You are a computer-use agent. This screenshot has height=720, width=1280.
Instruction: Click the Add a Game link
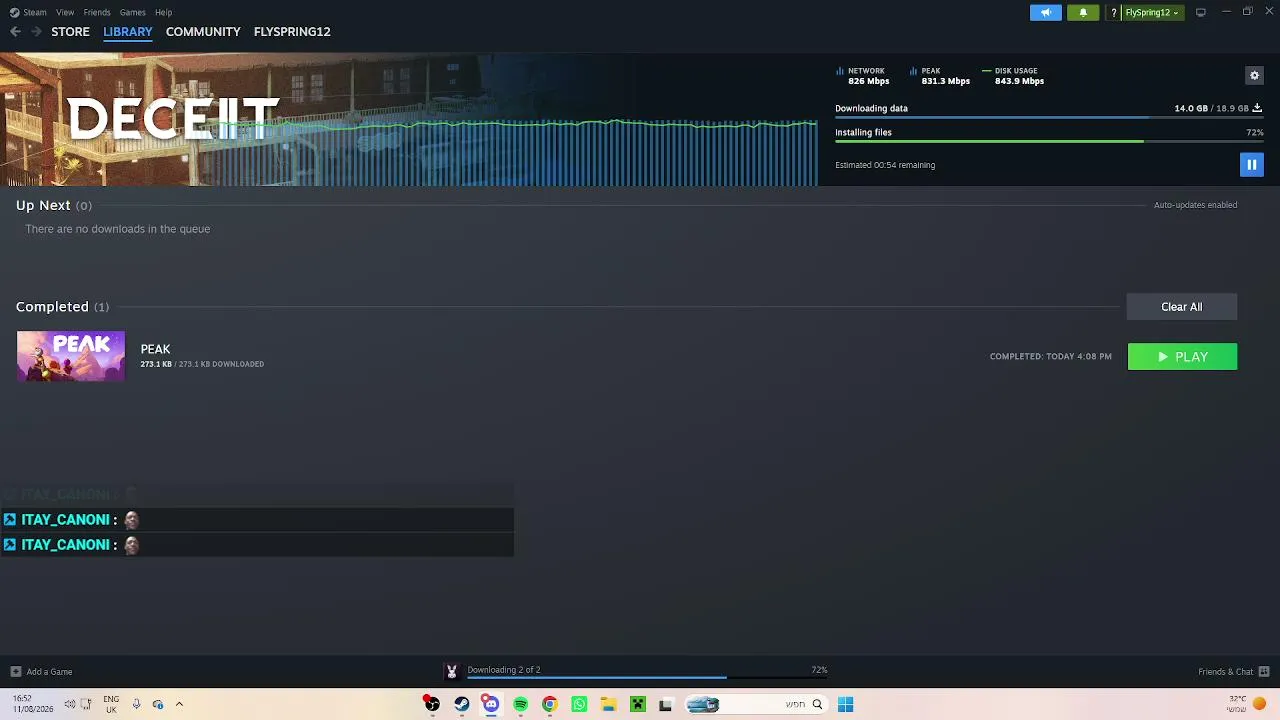click(x=49, y=672)
